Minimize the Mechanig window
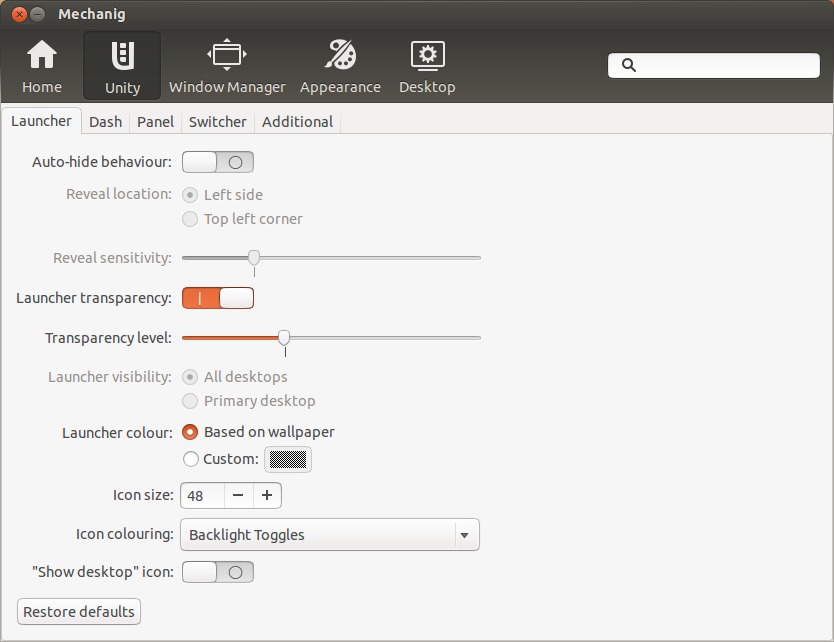The image size is (834, 642). tap(37, 14)
